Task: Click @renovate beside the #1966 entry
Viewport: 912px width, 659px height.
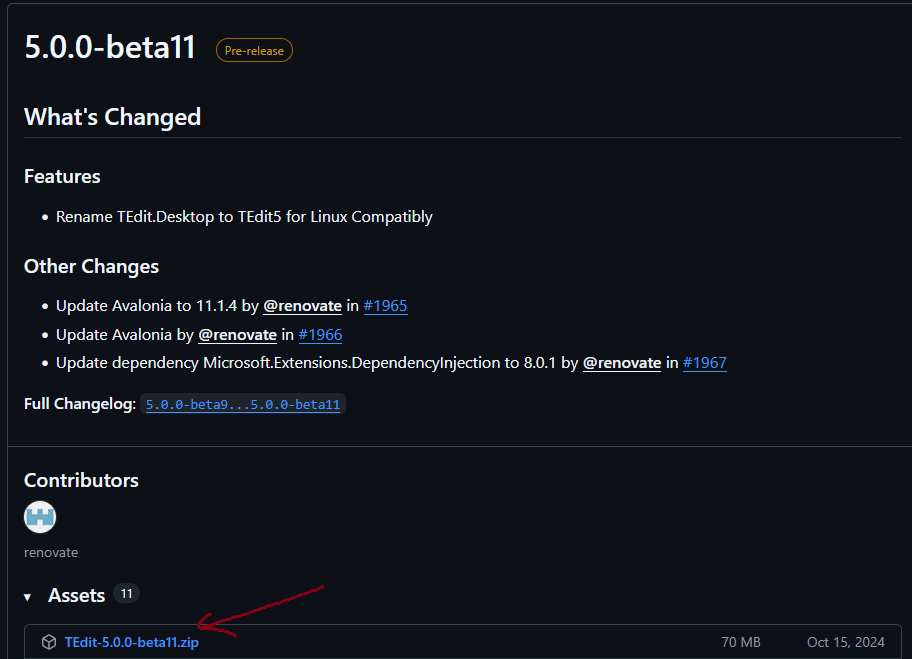Action: coord(237,335)
